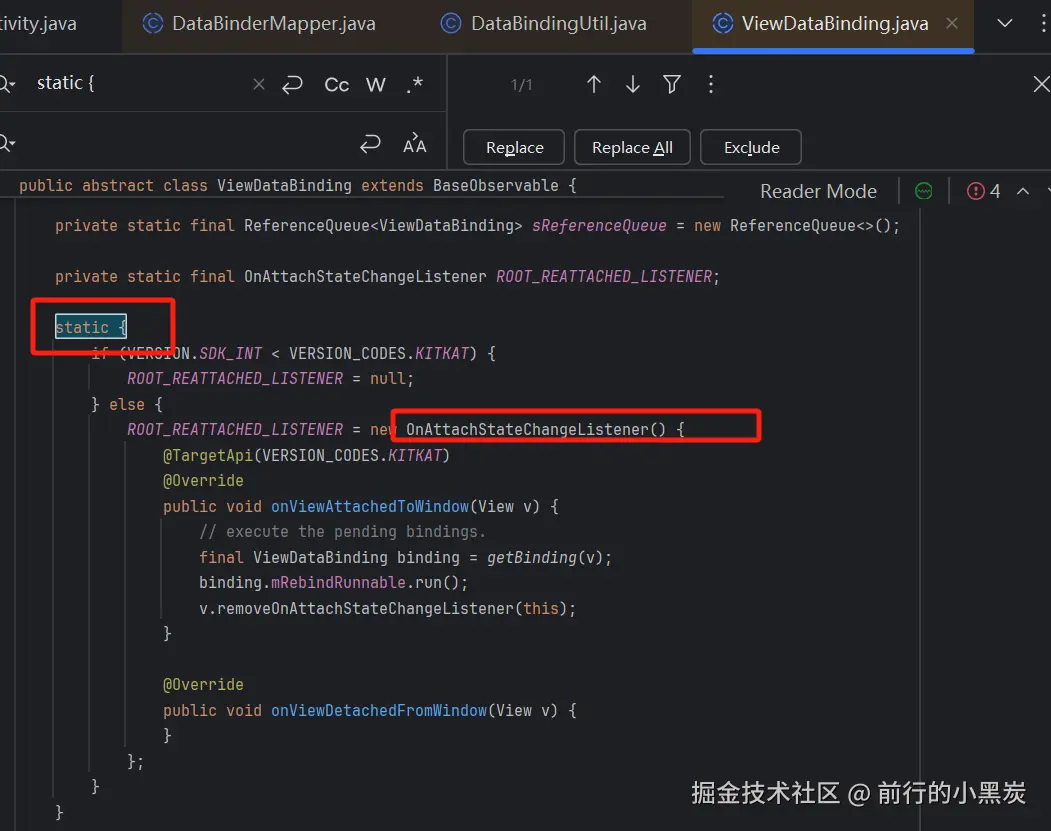Click the Exclude button

751,147
